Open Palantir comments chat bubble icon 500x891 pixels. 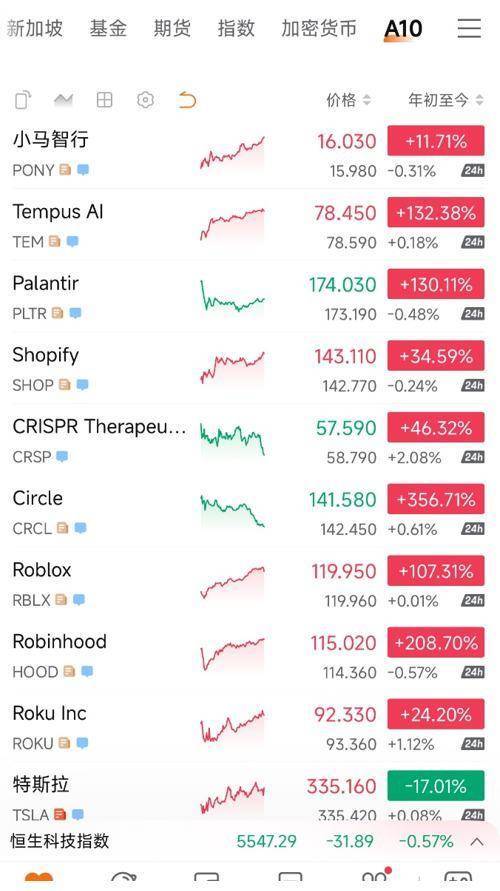[76, 313]
